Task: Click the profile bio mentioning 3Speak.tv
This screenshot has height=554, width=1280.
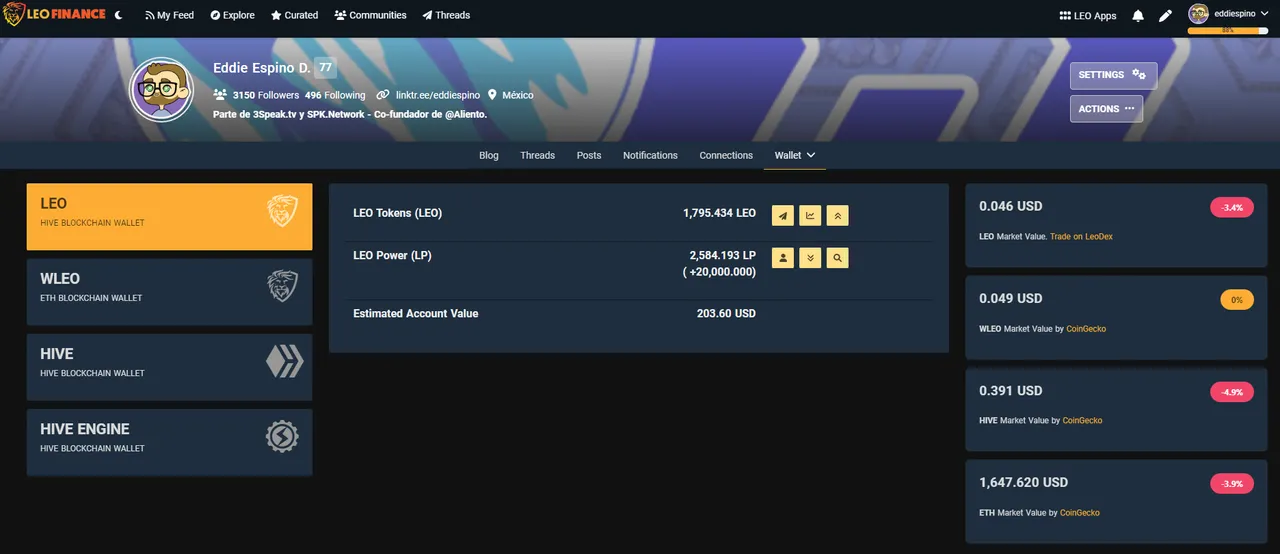Action: tap(350, 114)
